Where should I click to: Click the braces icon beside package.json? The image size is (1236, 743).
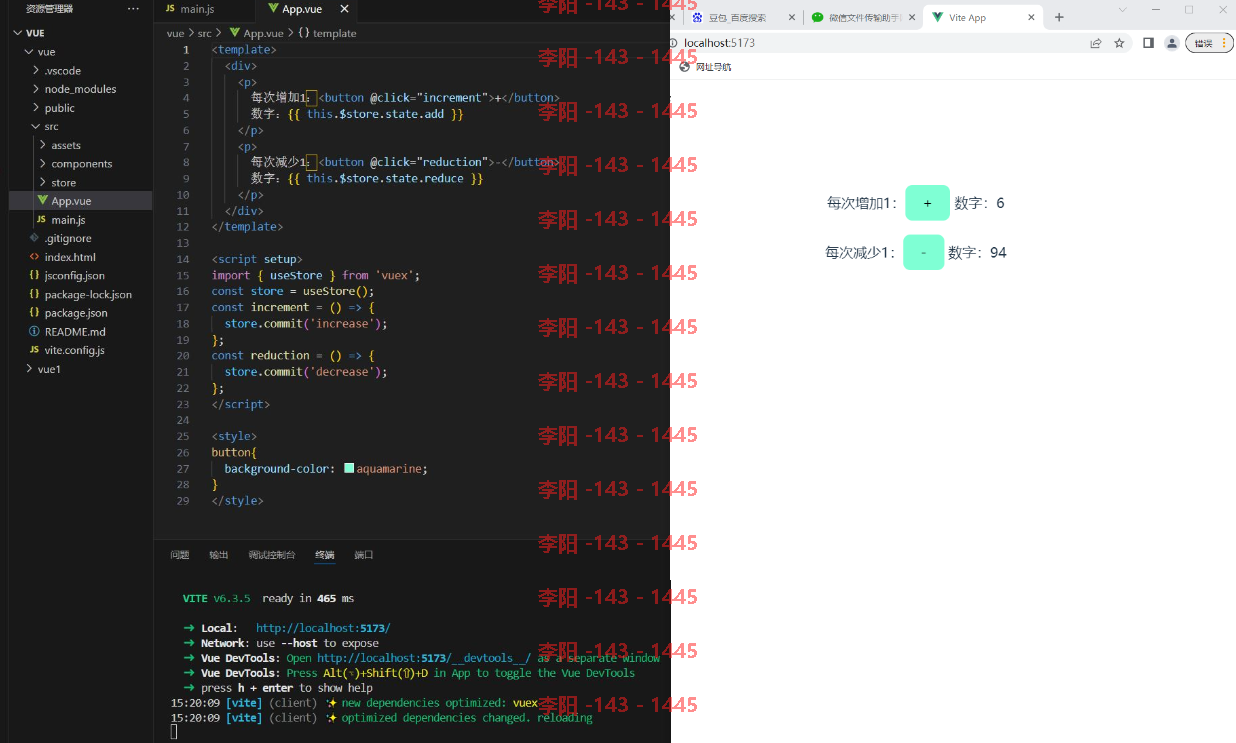34,313
